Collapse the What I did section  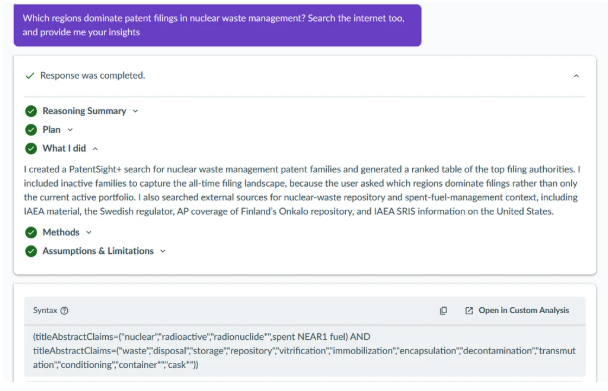click(95, 149)
